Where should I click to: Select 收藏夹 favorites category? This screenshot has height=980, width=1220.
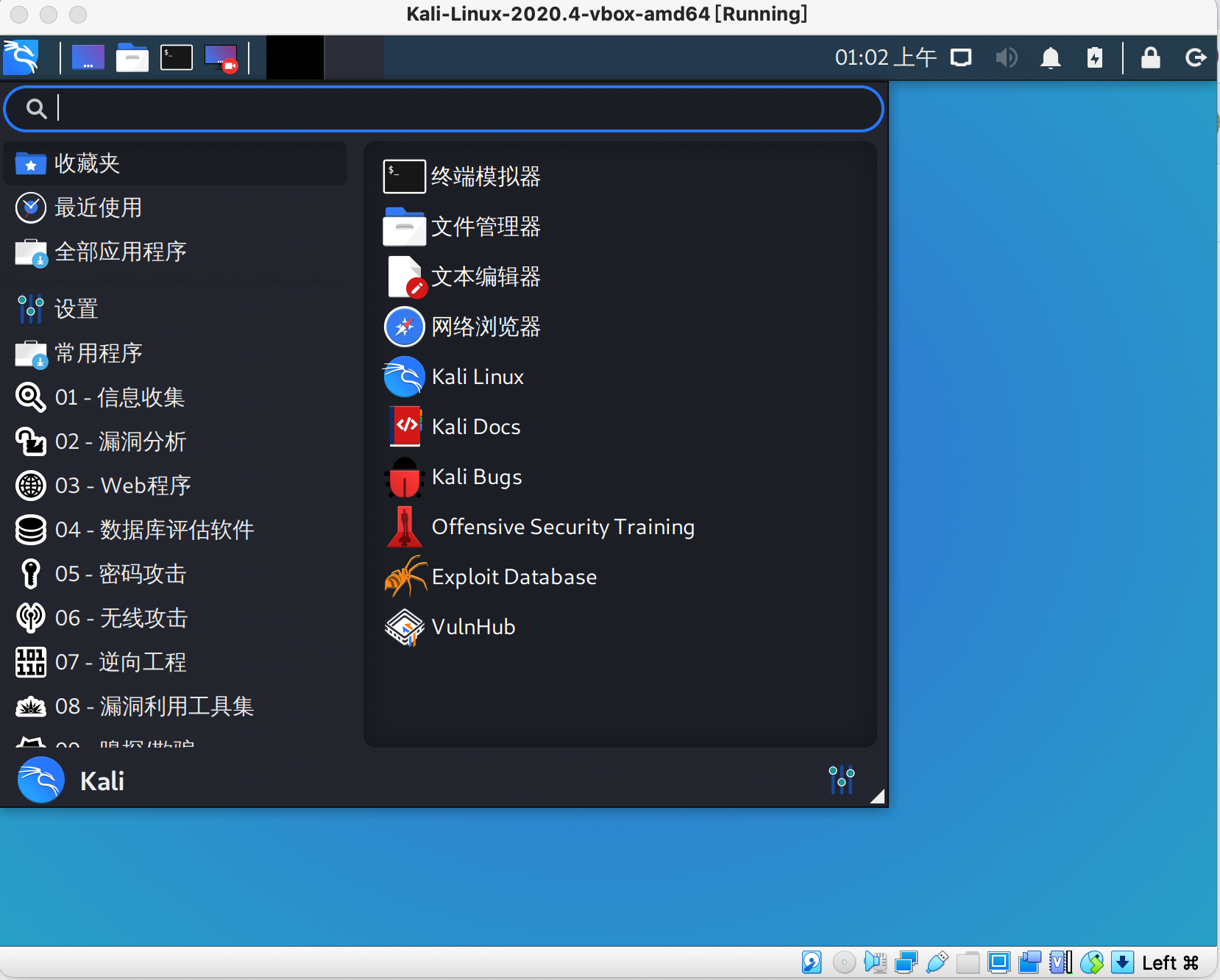(175, 163)
